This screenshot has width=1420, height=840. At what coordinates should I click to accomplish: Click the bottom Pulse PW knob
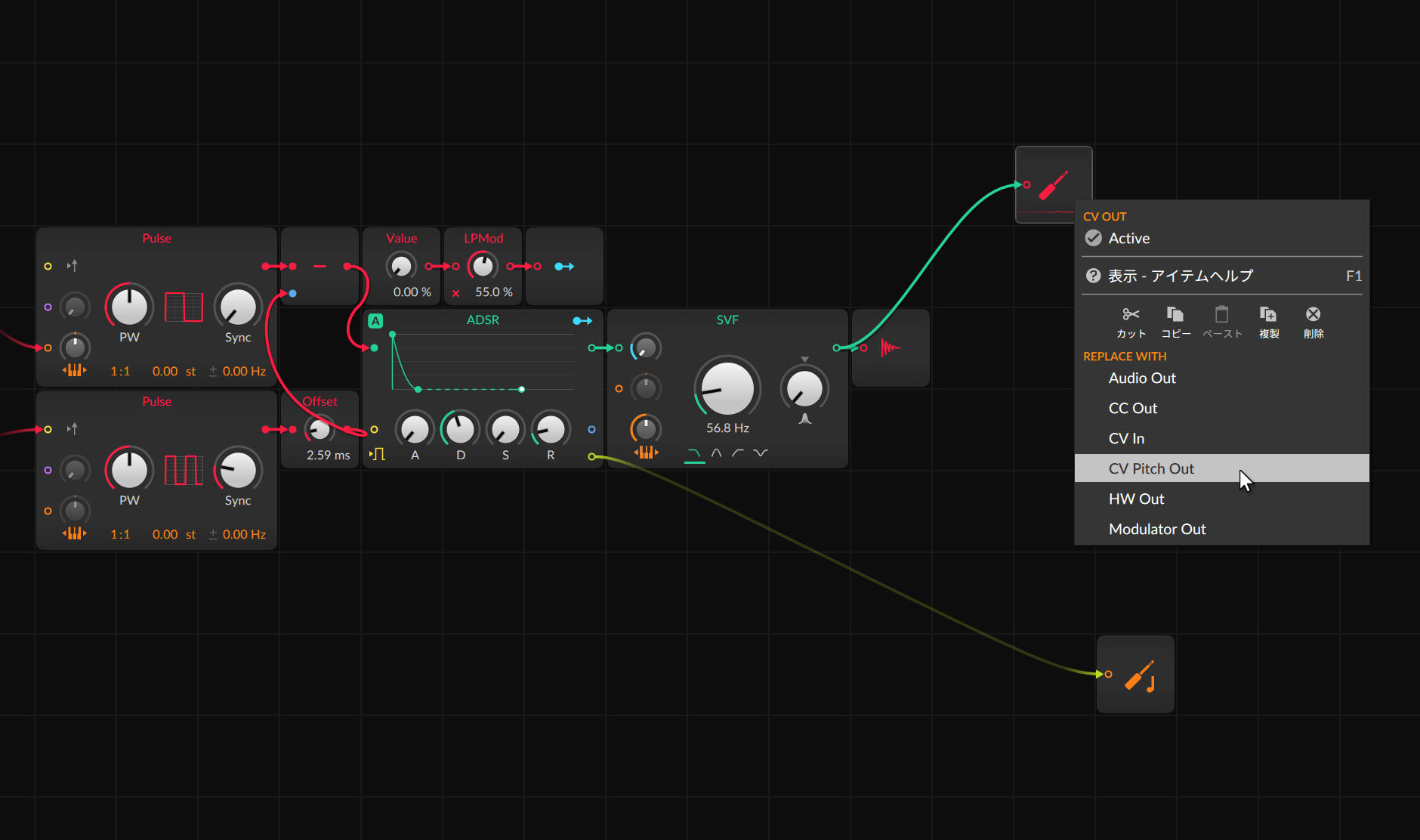[x=129, y=470]
